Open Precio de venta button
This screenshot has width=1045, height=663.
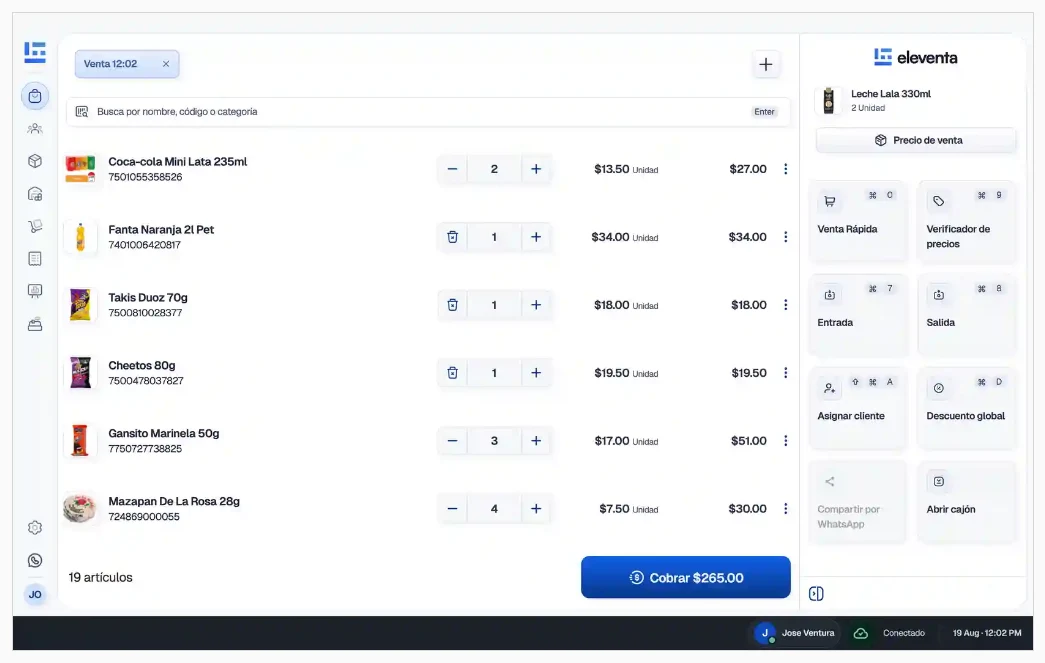[x=916, y=141]
